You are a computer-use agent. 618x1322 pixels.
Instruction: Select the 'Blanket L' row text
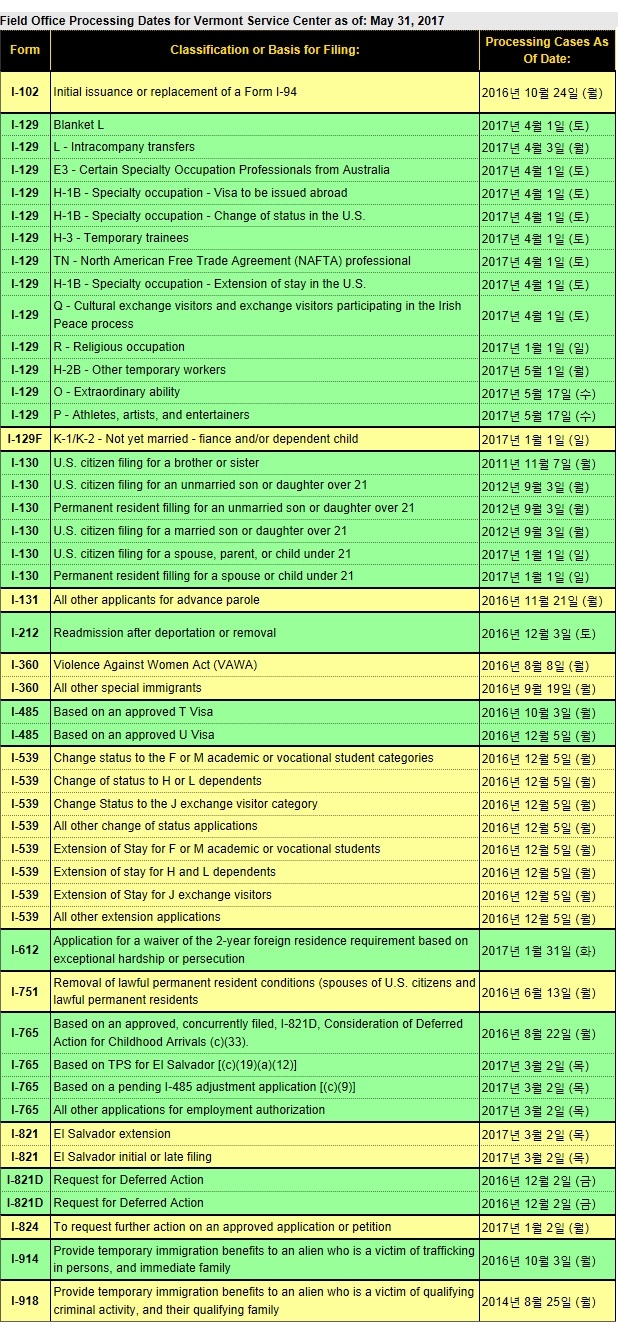[x=78, y=125]
